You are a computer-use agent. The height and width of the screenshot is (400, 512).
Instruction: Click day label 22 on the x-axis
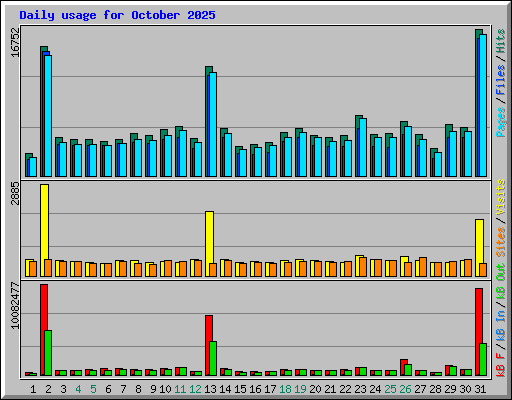pyautogui.click(x=345, y=389)
